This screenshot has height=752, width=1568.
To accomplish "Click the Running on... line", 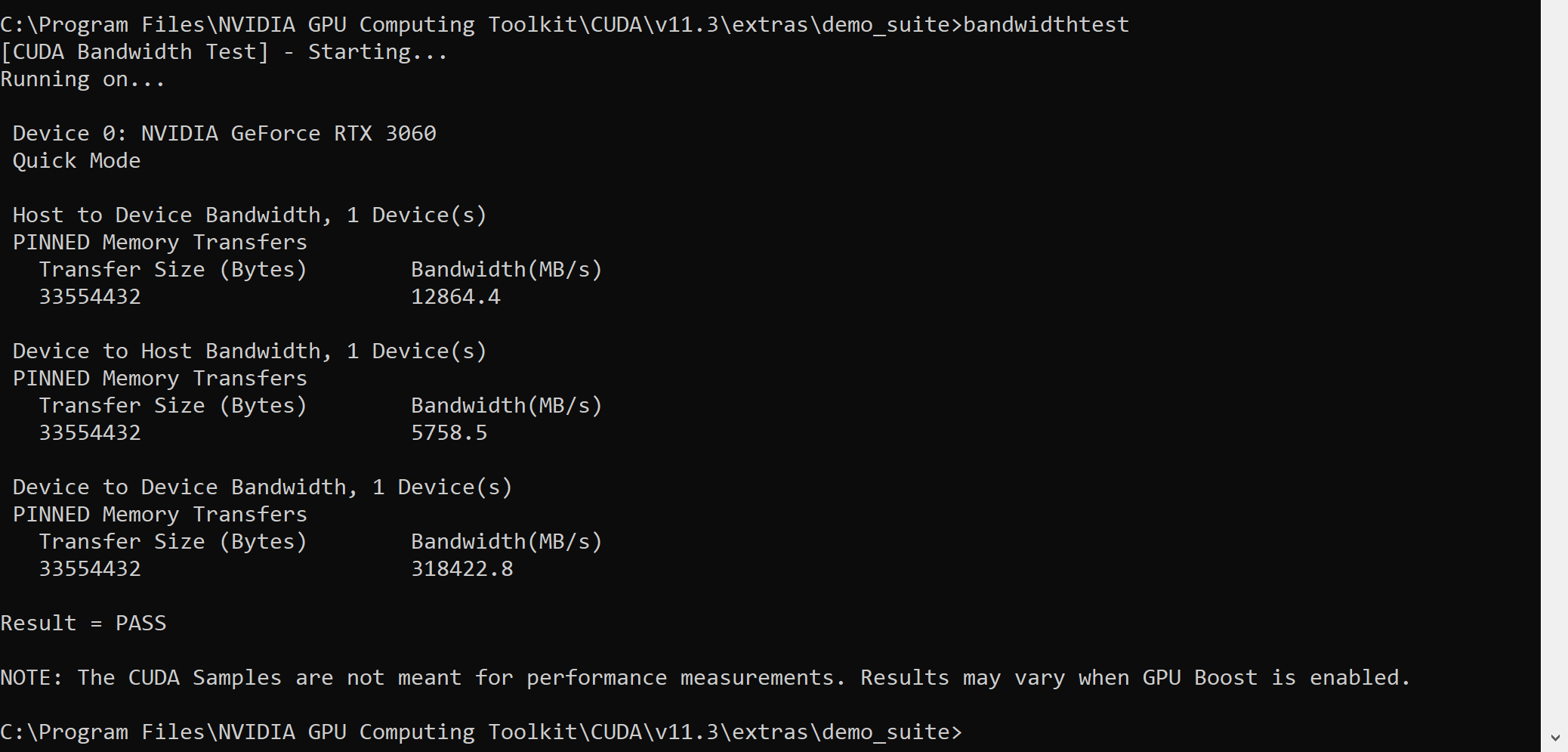I will pyautogui.click(x=82, y=79).
